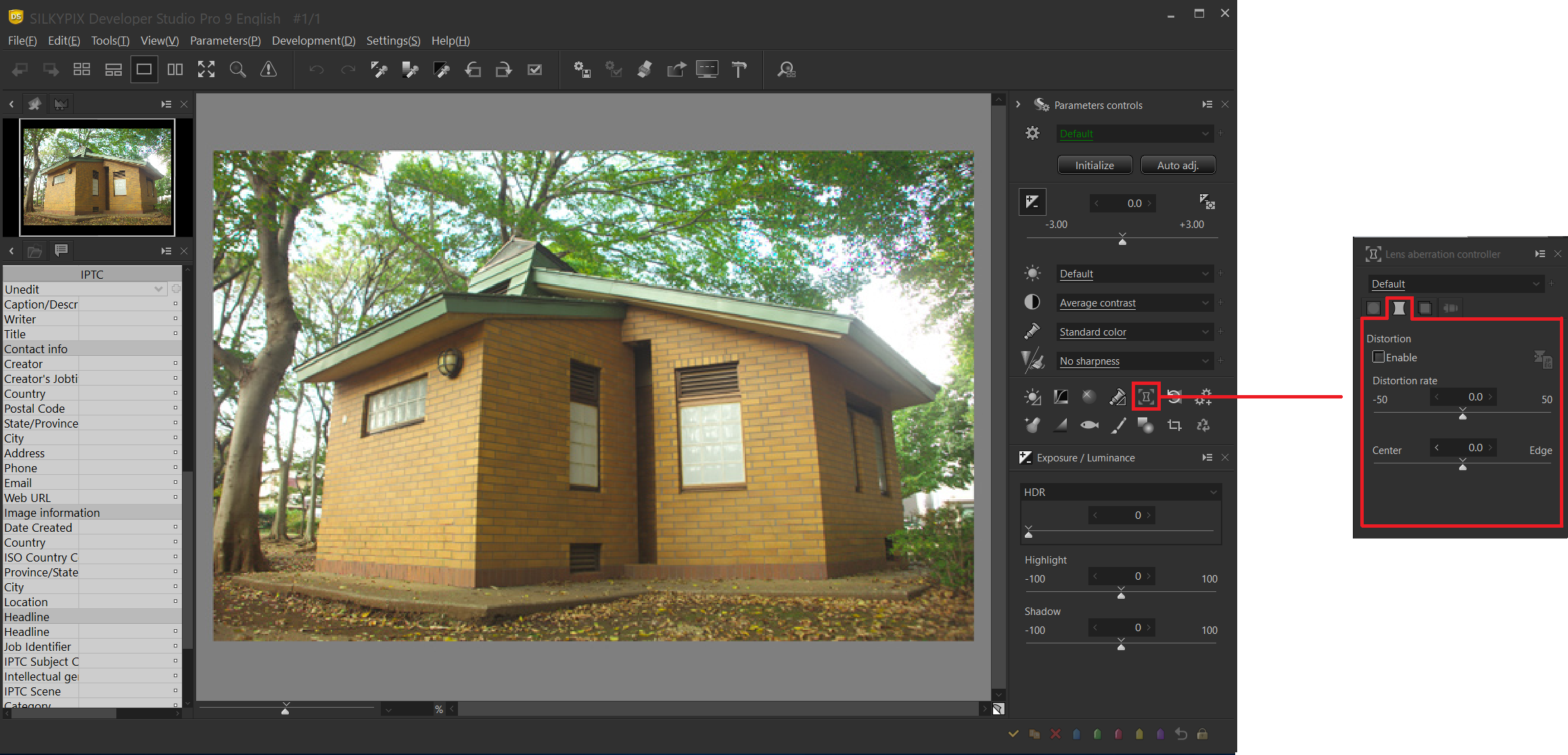Select the single preview display mode icon

pyautogui.click(x=144, y=69)
